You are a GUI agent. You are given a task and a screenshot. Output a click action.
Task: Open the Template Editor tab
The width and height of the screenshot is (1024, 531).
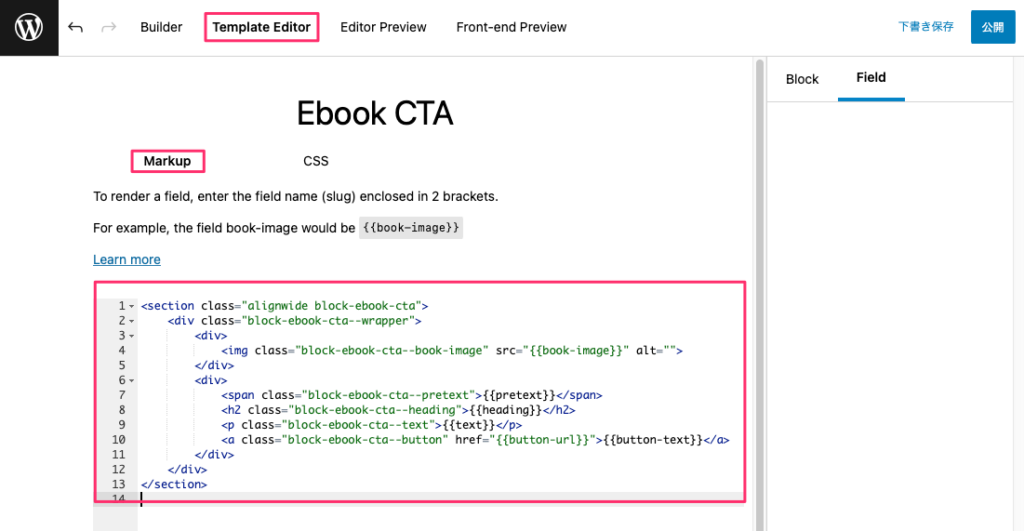(x=261, y=27)
